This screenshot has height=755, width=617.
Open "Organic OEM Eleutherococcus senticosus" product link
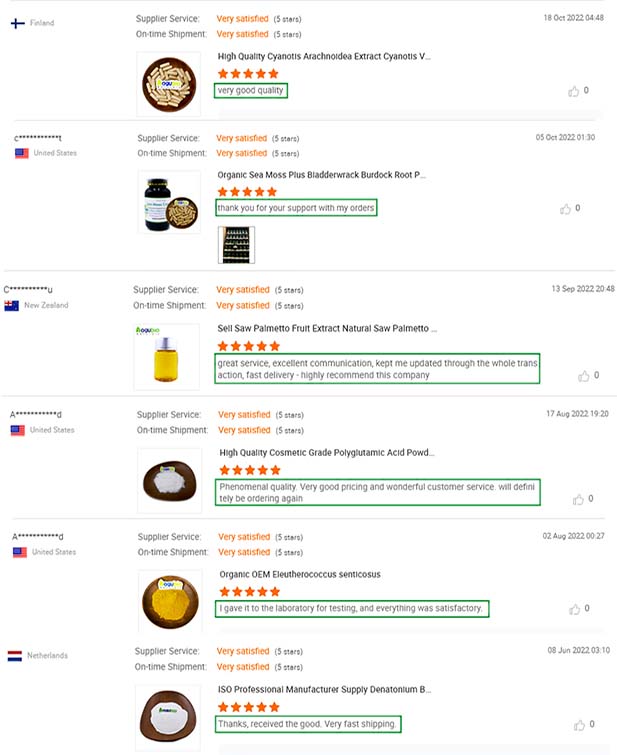click(x=299, y=575)
